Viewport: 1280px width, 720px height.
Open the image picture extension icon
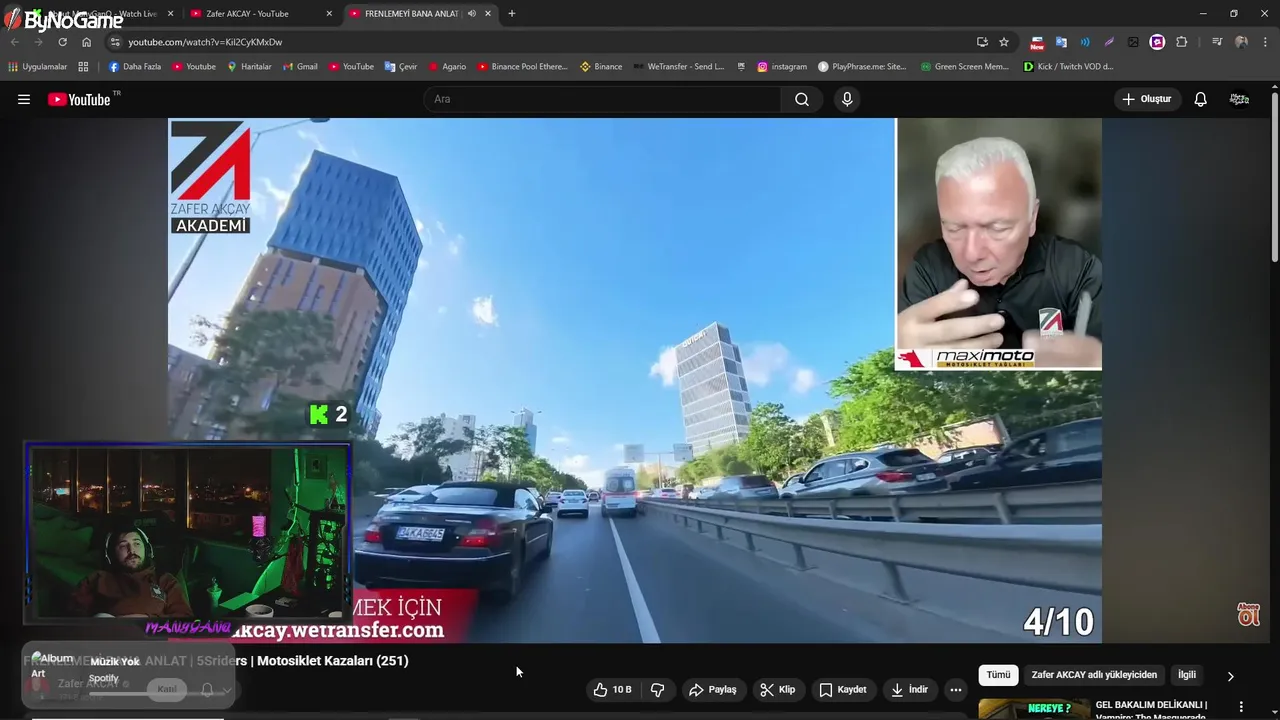click(x=1133, y=42)
